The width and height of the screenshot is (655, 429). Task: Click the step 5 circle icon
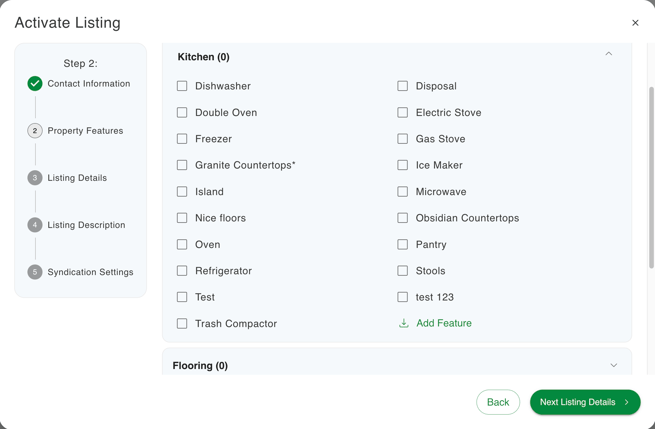point(35,272)
